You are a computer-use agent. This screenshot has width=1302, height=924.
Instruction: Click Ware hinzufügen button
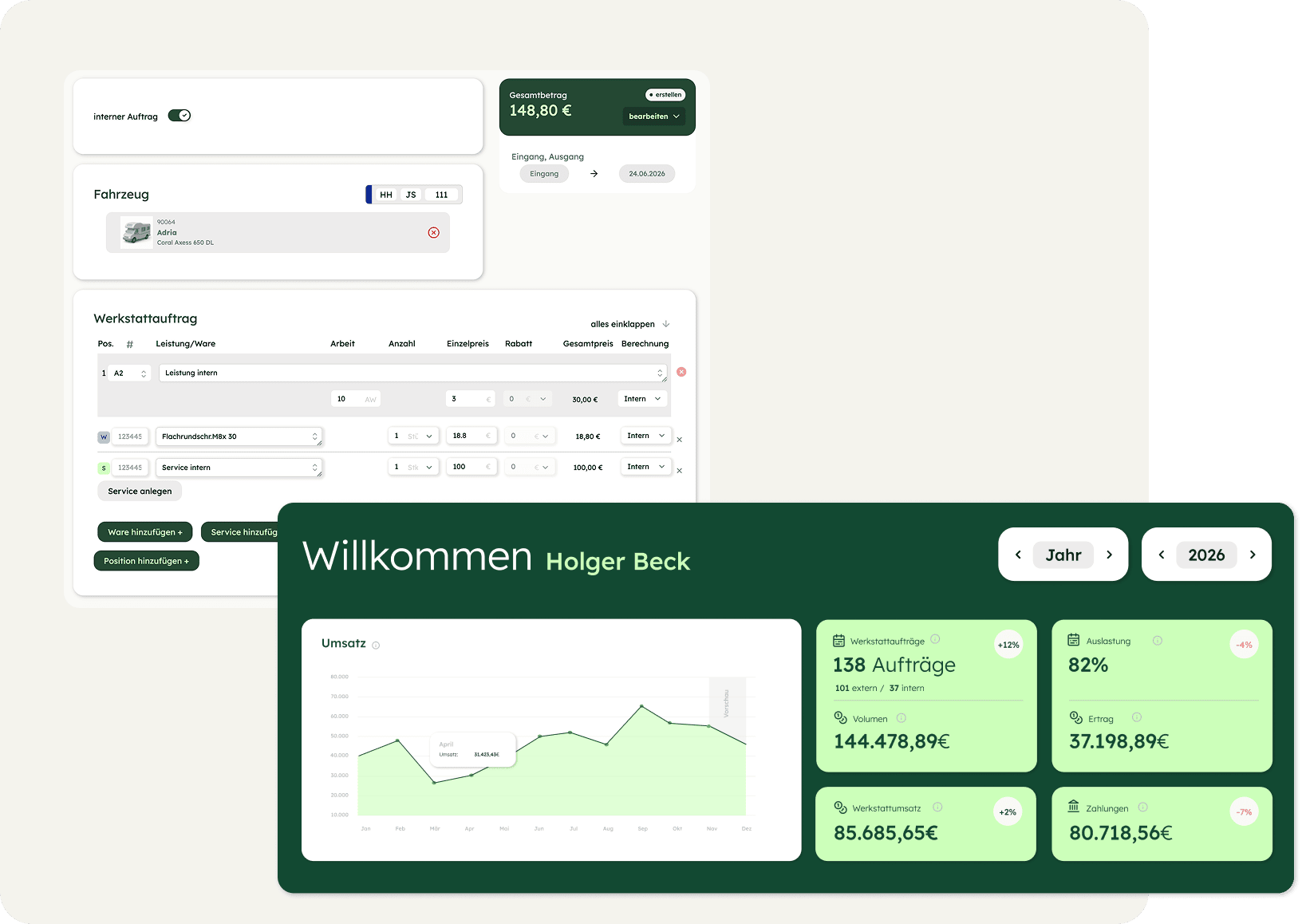pos(145,532)
